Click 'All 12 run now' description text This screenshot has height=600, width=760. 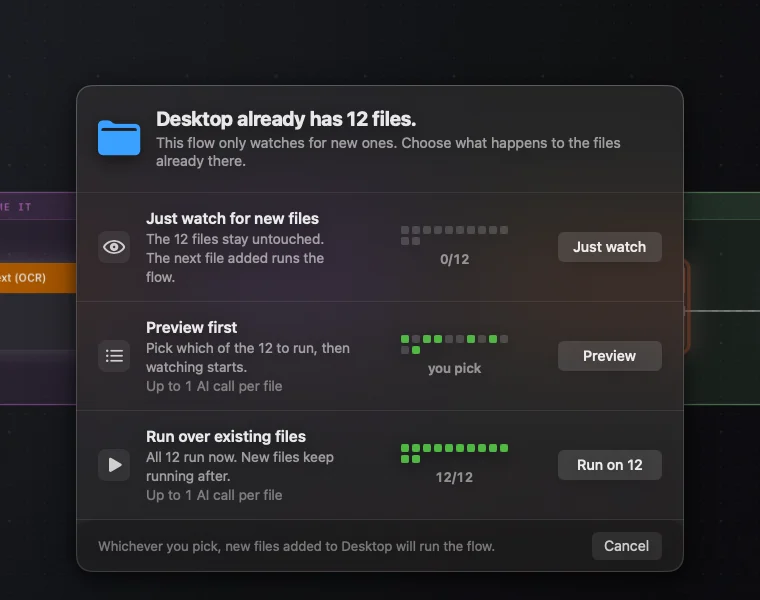coord(240,467)
